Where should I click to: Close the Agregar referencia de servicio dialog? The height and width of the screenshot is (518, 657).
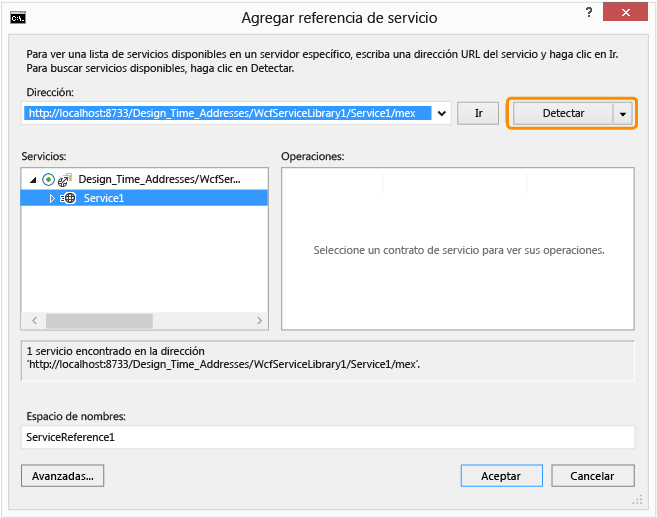(625, 12)
